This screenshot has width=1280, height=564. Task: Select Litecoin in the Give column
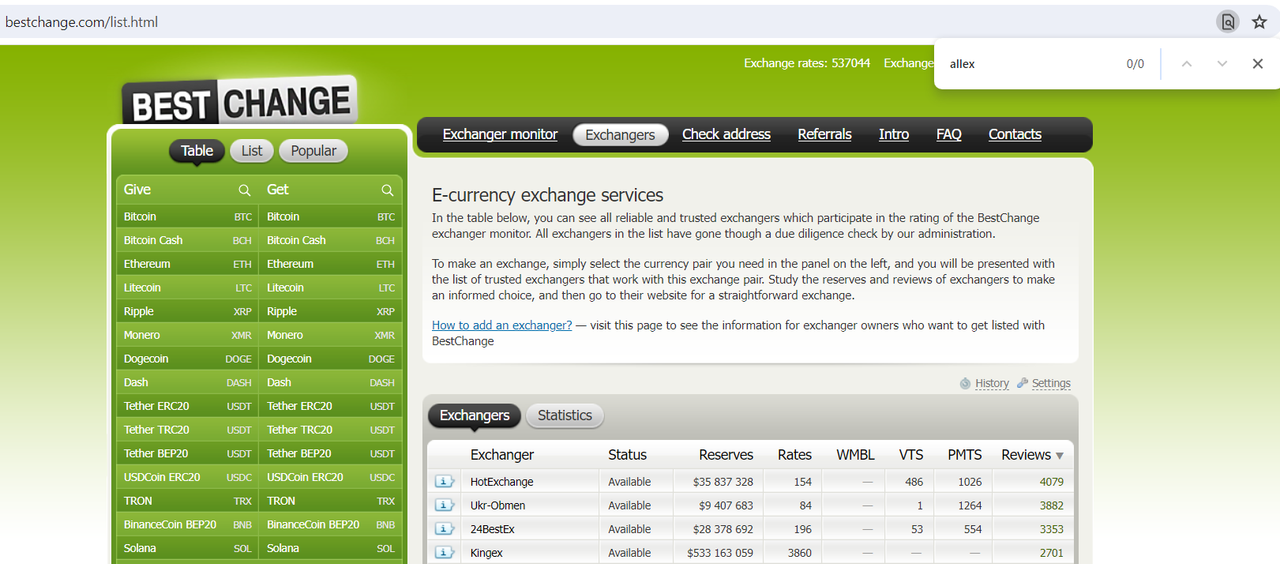click(188, 288)
